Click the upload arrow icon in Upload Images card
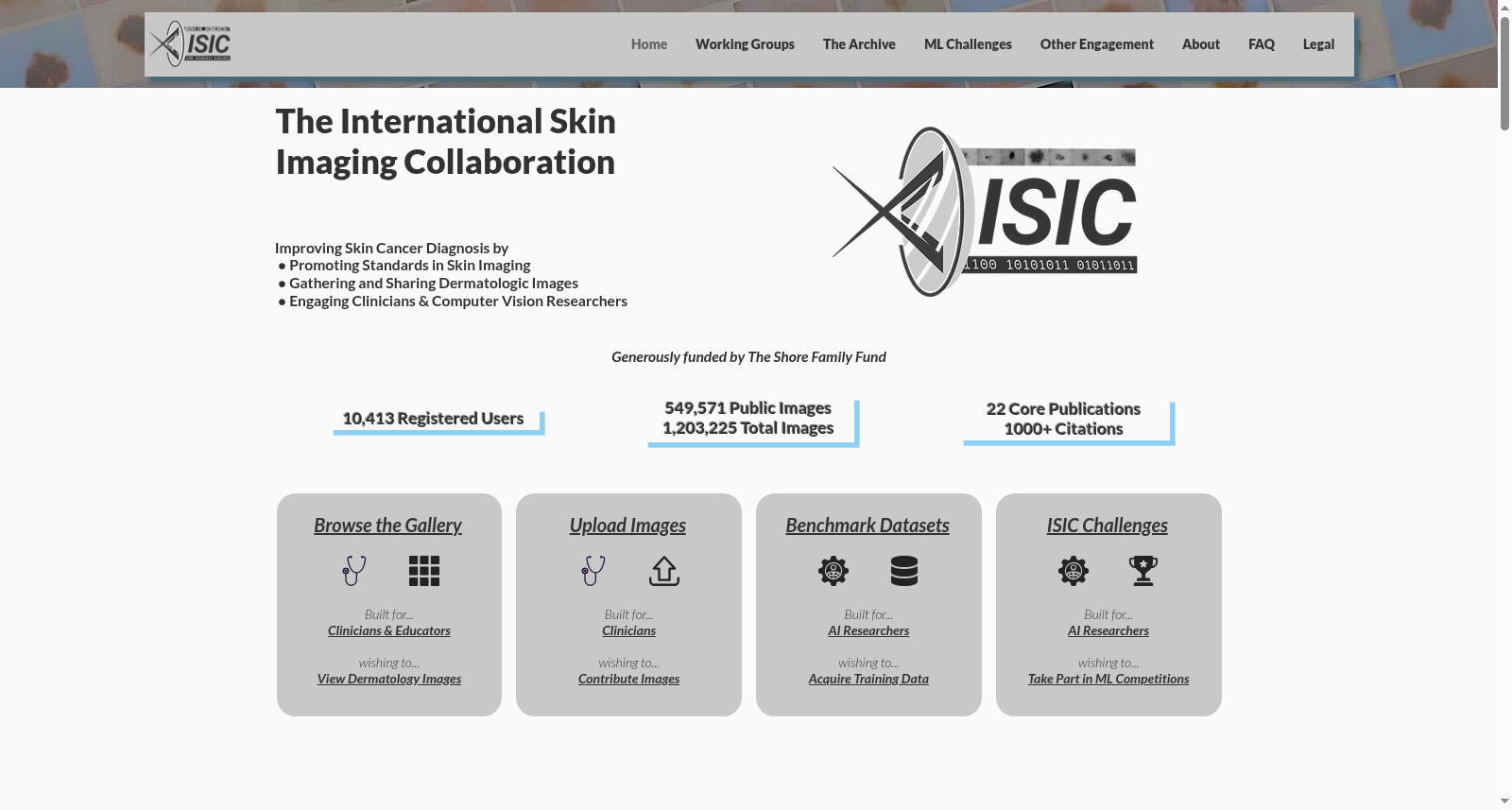Viewport: 1512px width, 810px height. point(664,571)
